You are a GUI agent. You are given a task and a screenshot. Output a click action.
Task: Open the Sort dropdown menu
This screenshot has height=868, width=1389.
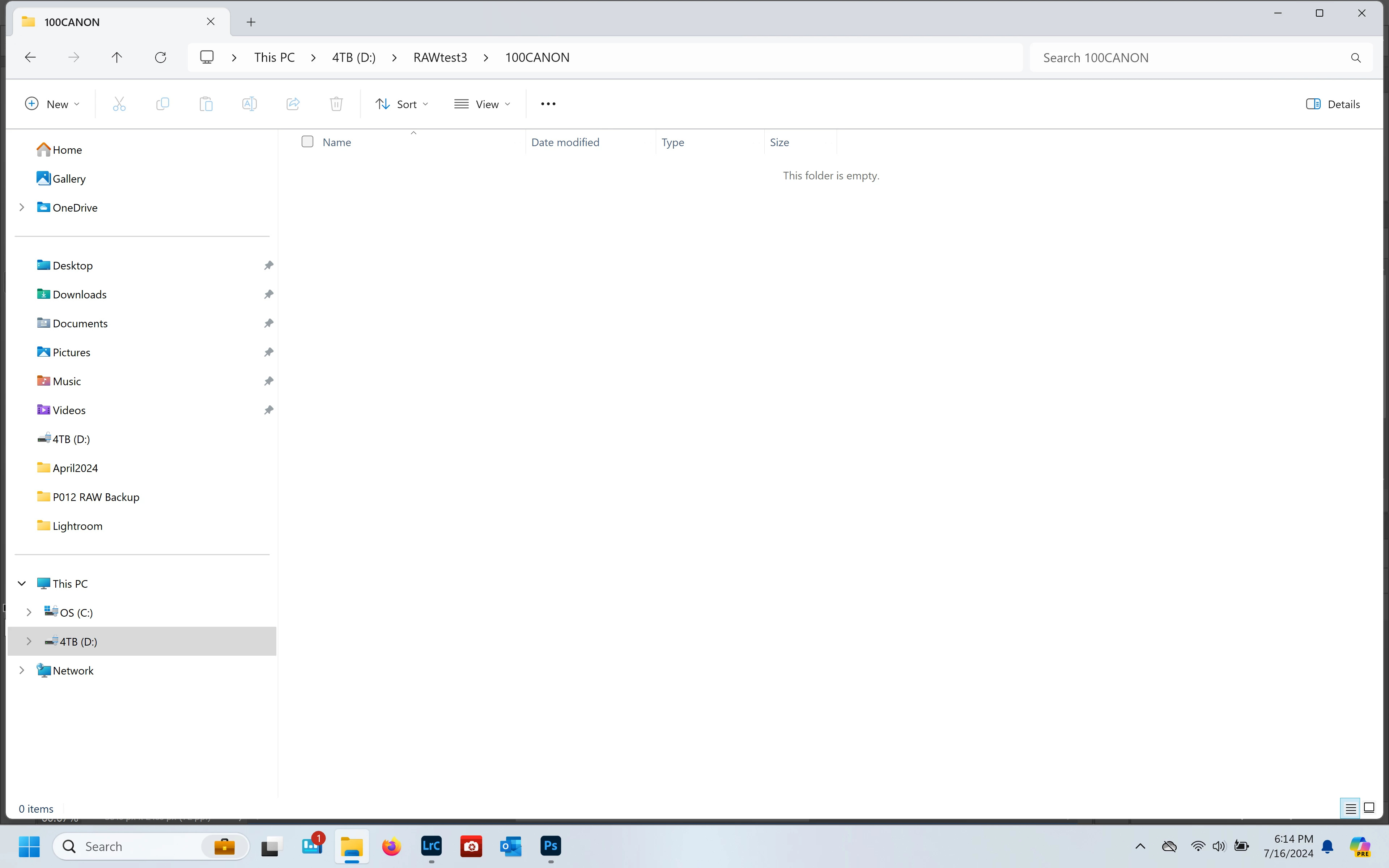click(402, 104)
